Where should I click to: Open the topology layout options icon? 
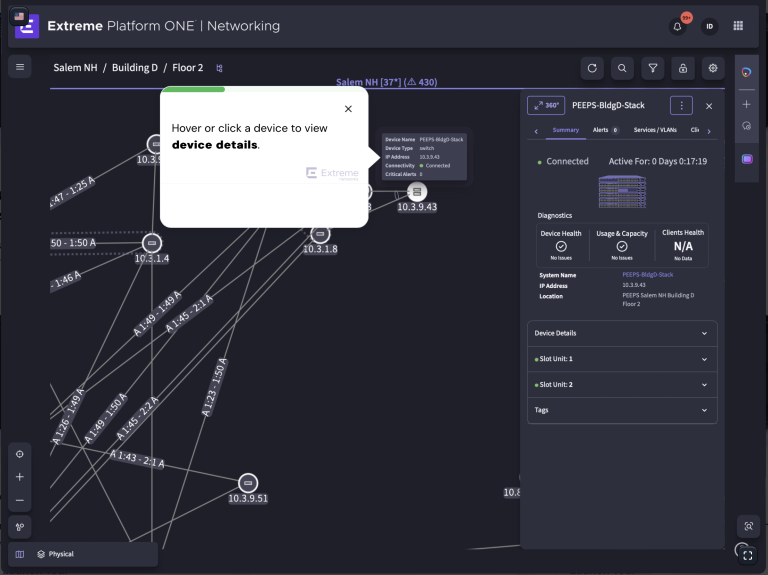20,527
